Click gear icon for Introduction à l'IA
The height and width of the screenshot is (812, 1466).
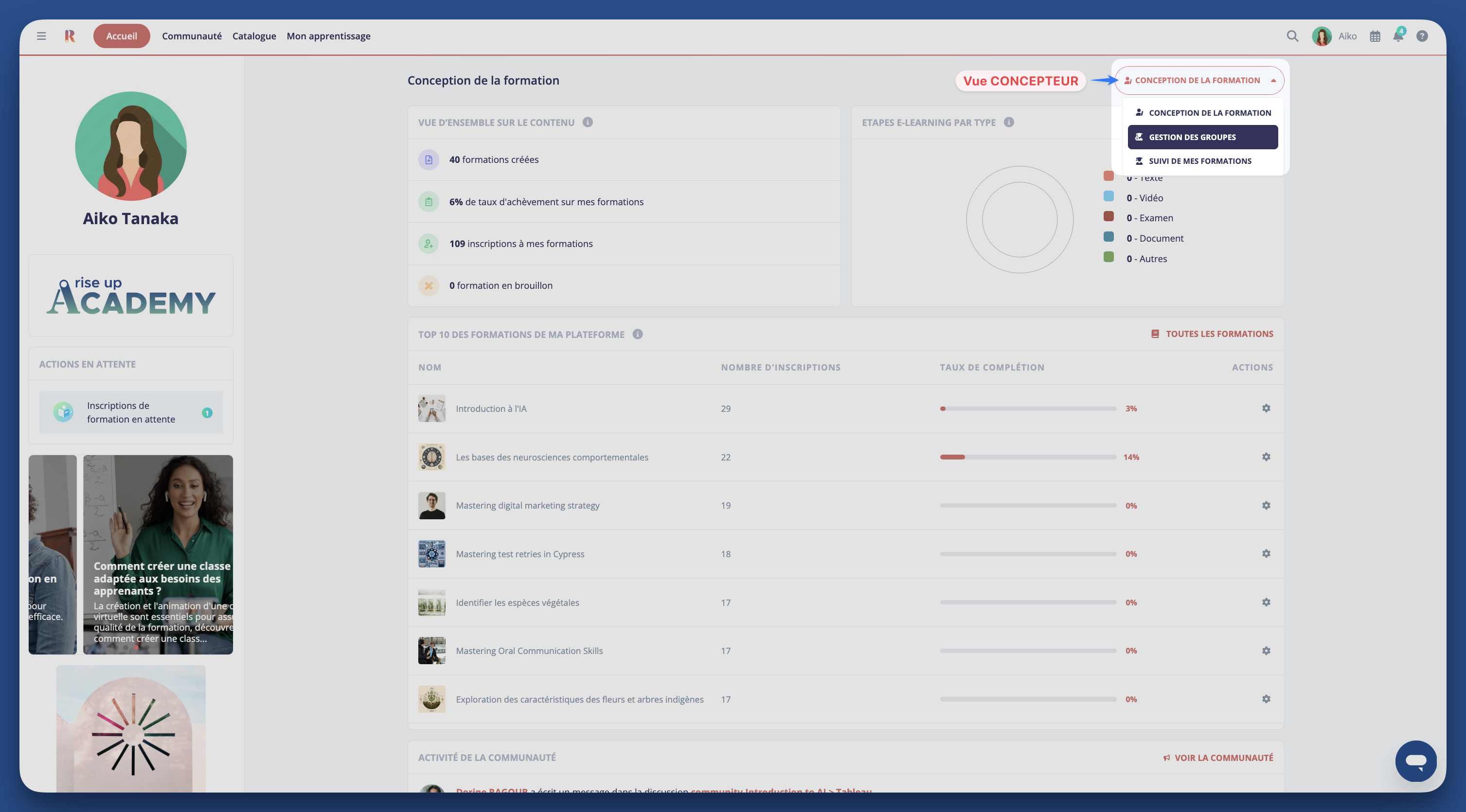tap(1266, 408)
